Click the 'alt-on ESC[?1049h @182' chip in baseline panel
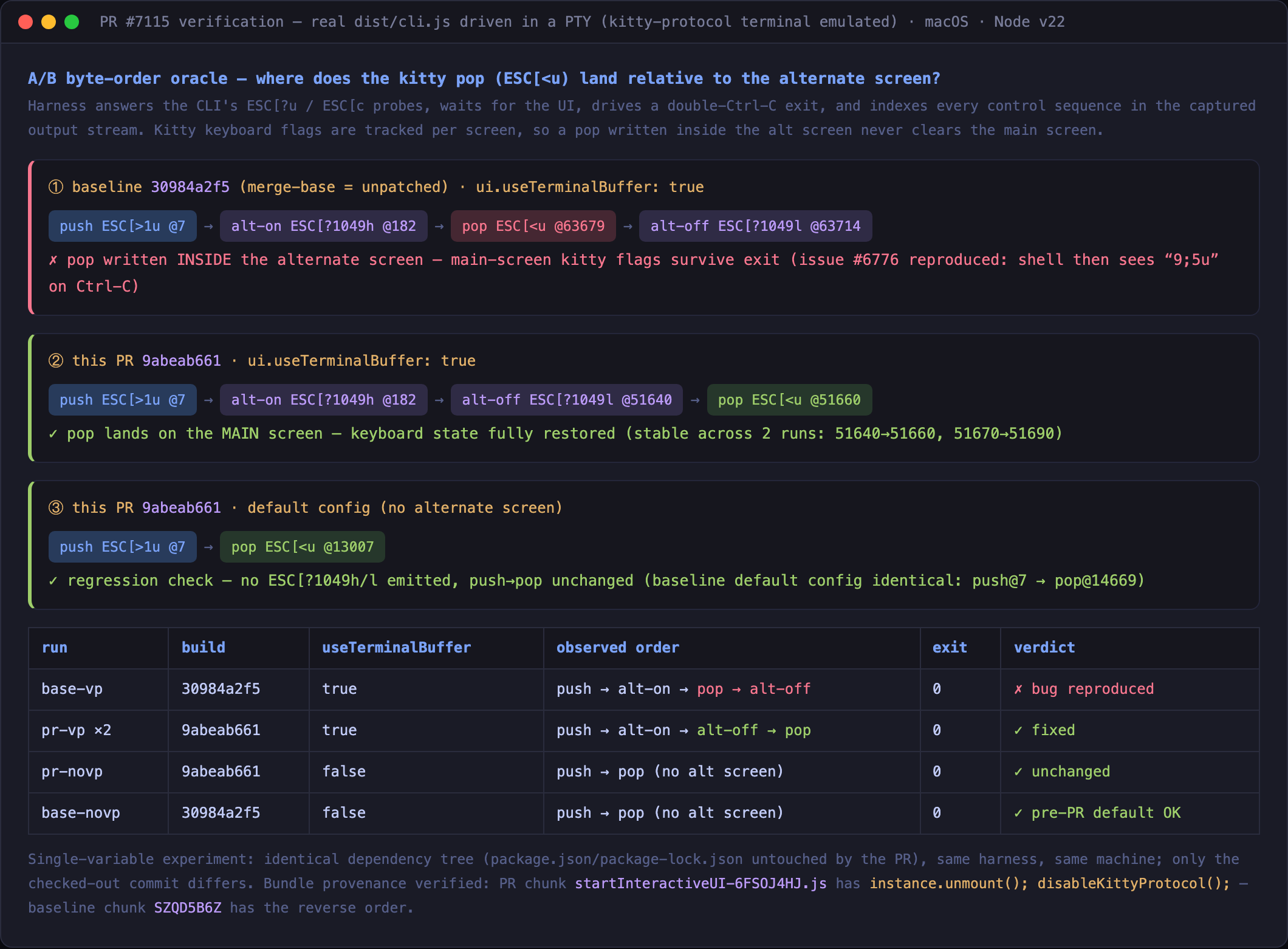The image size is (1288, 949). click(x=323, y=226)
